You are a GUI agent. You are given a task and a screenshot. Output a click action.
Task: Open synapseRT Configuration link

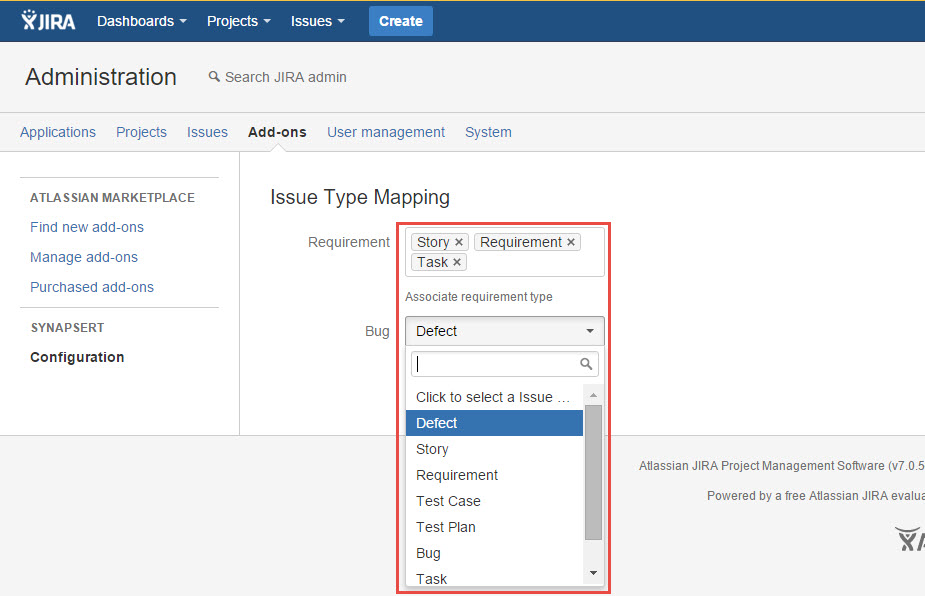tap(77, 358)
